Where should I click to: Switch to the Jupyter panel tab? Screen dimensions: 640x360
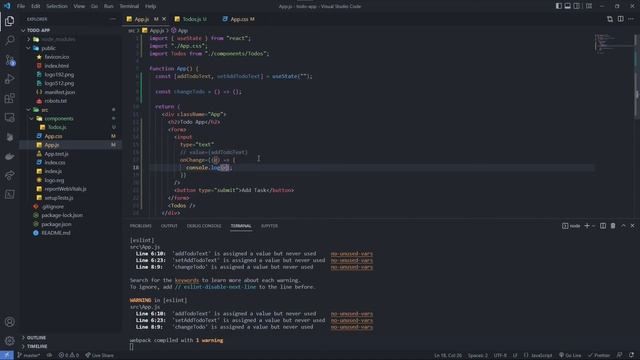pyautogui.click(x=269, y=226)
